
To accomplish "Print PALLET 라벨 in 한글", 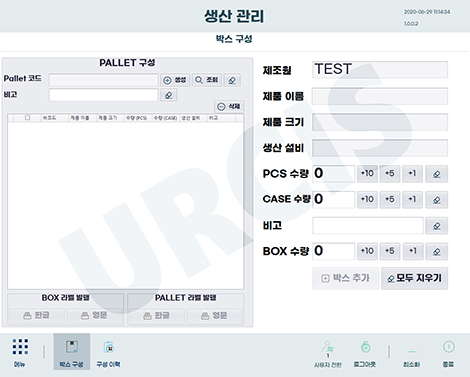I will point(157,315).
